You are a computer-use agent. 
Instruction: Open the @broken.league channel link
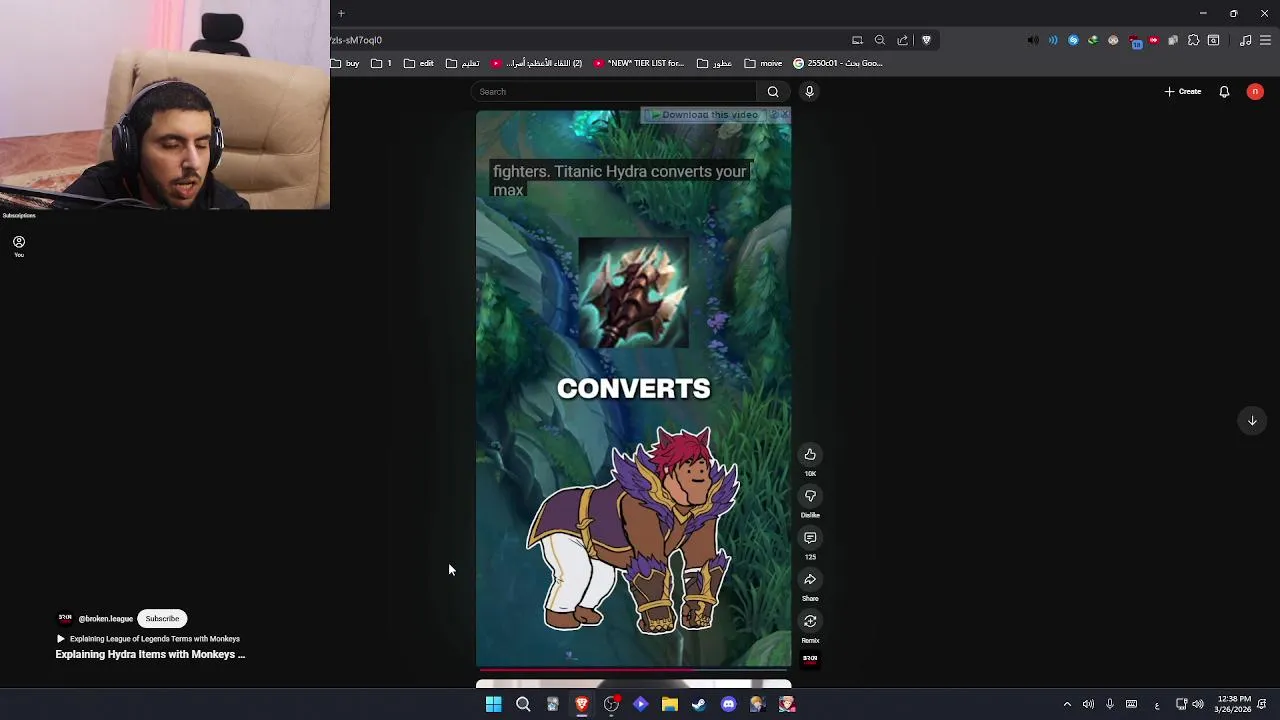(x=105, y=619)
